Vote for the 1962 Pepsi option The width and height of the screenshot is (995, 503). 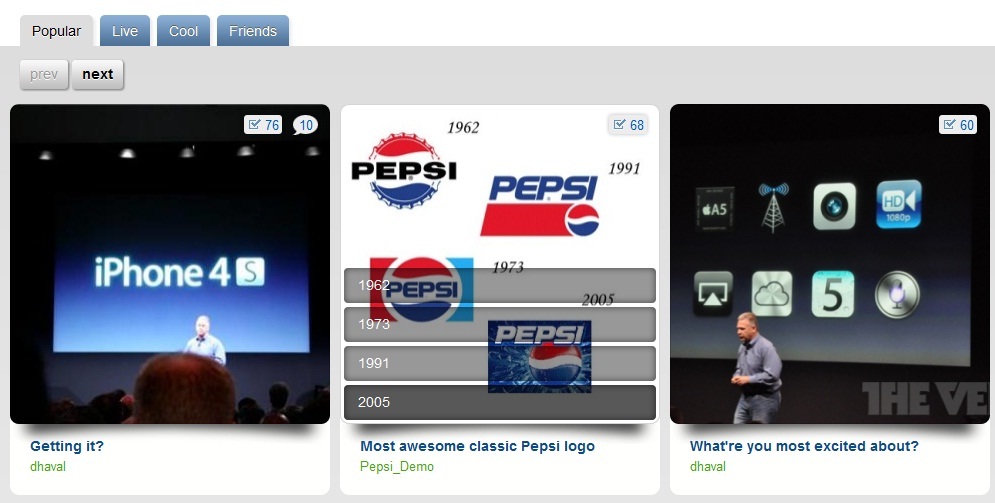point(499,285)
